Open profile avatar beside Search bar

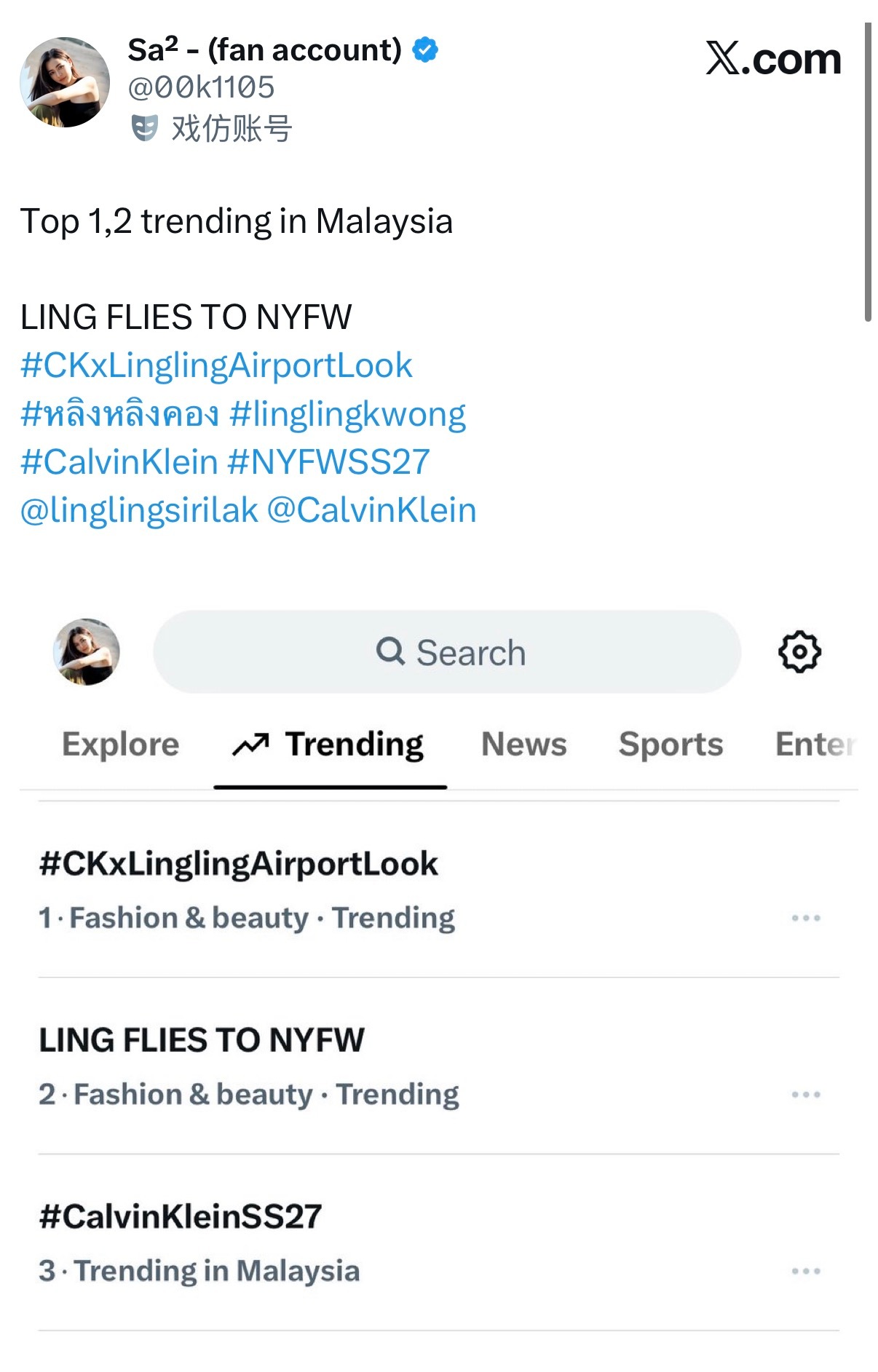tap(87, 652)
